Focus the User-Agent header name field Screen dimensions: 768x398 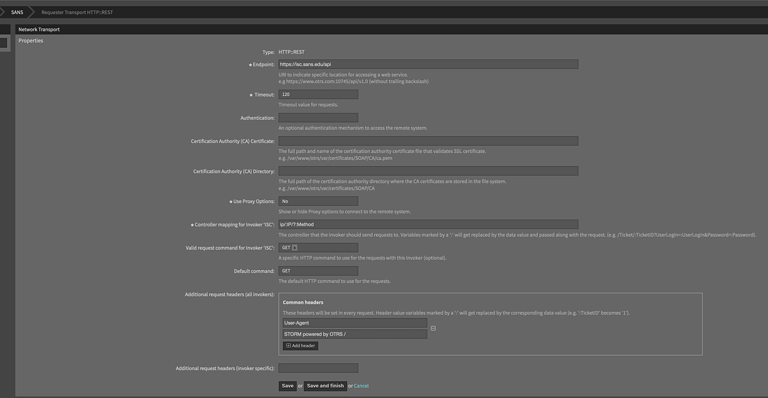(x=355, y=323)
